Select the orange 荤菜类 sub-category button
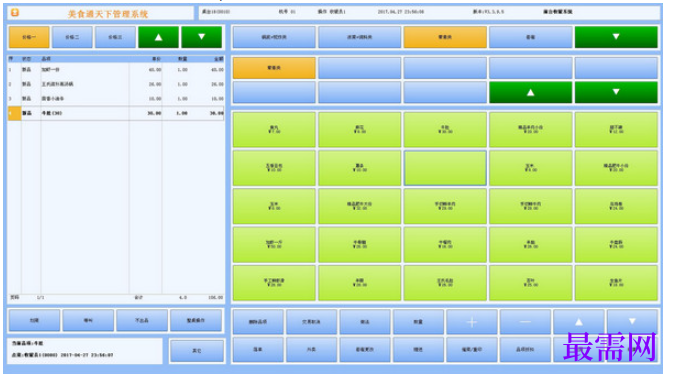The image size is (675, 378). click(x=274, y=68)
